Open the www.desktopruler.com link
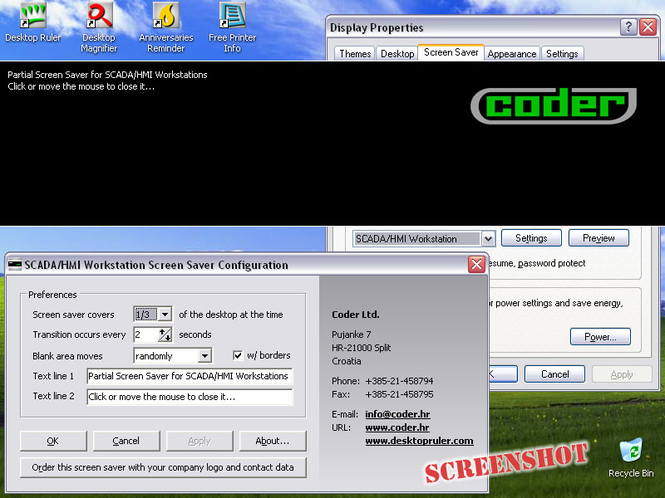 click(x=419, y=440)
